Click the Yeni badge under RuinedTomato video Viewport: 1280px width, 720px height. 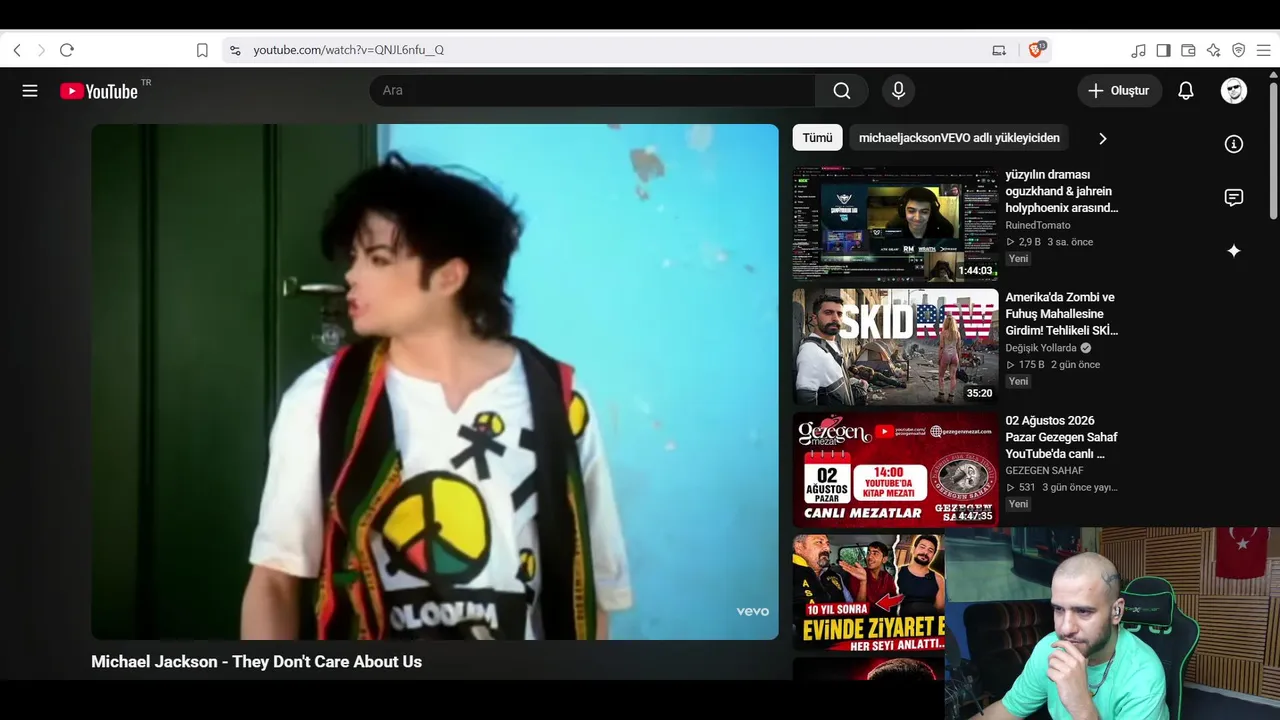(1018, 259)
